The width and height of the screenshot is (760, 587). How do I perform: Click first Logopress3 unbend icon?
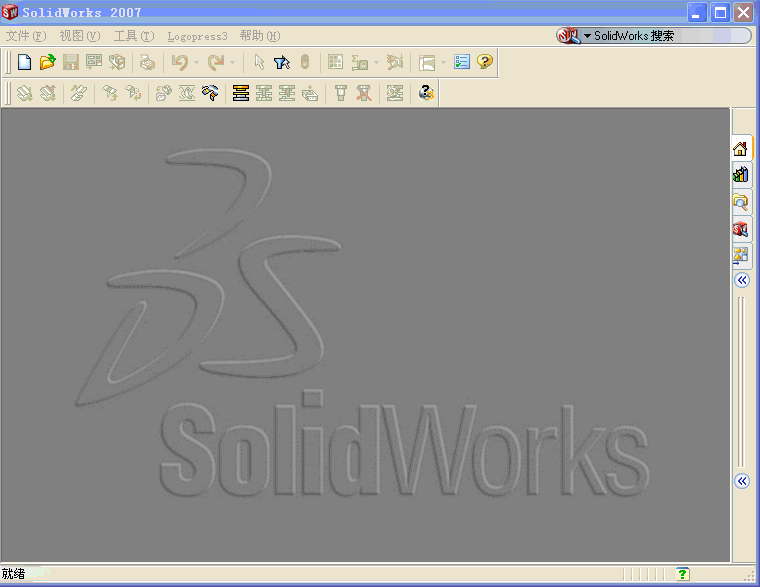(25, 93)
